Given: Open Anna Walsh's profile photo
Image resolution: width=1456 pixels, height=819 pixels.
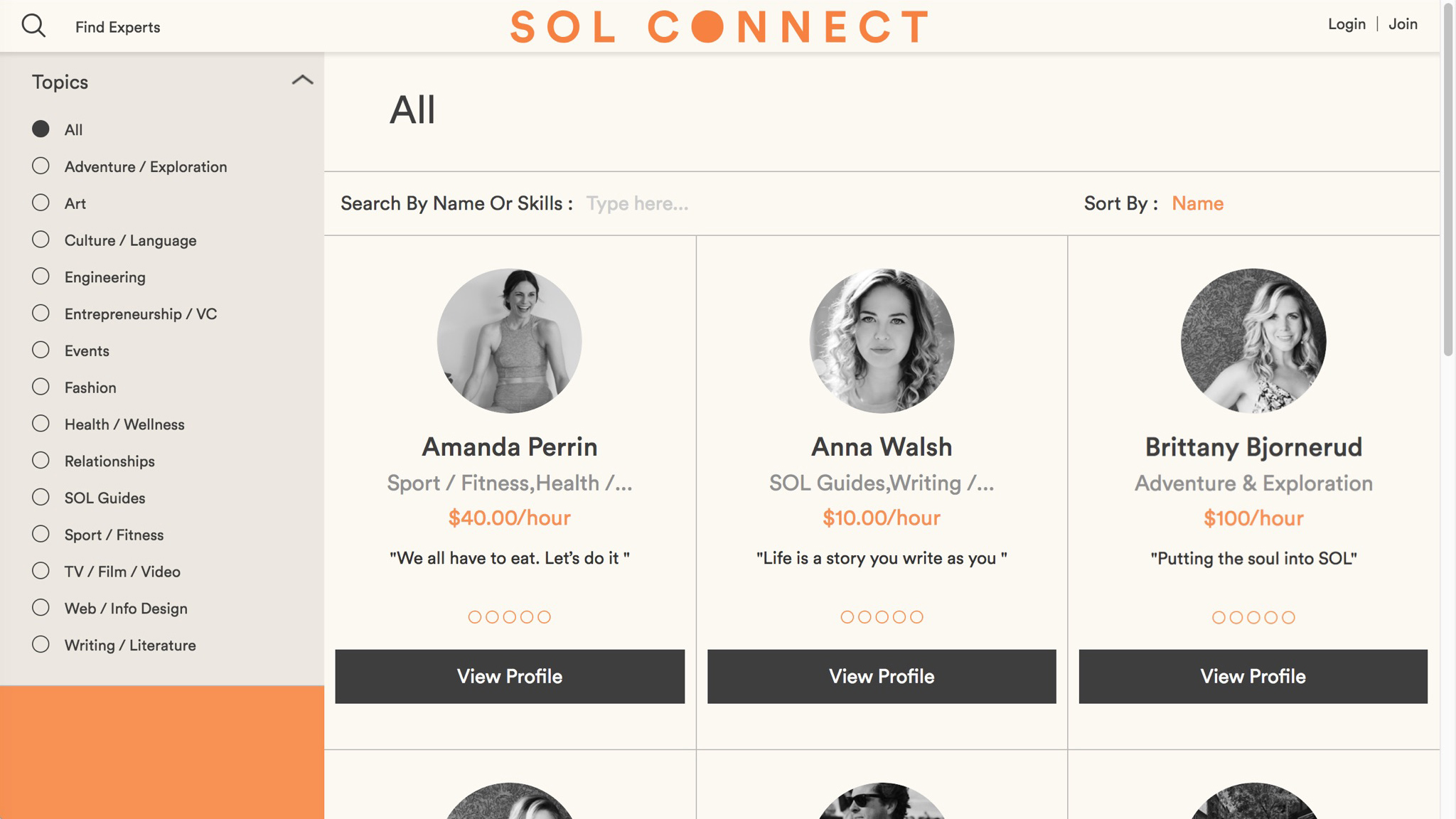Looking at the screenshot, I should tap(882, 341).
